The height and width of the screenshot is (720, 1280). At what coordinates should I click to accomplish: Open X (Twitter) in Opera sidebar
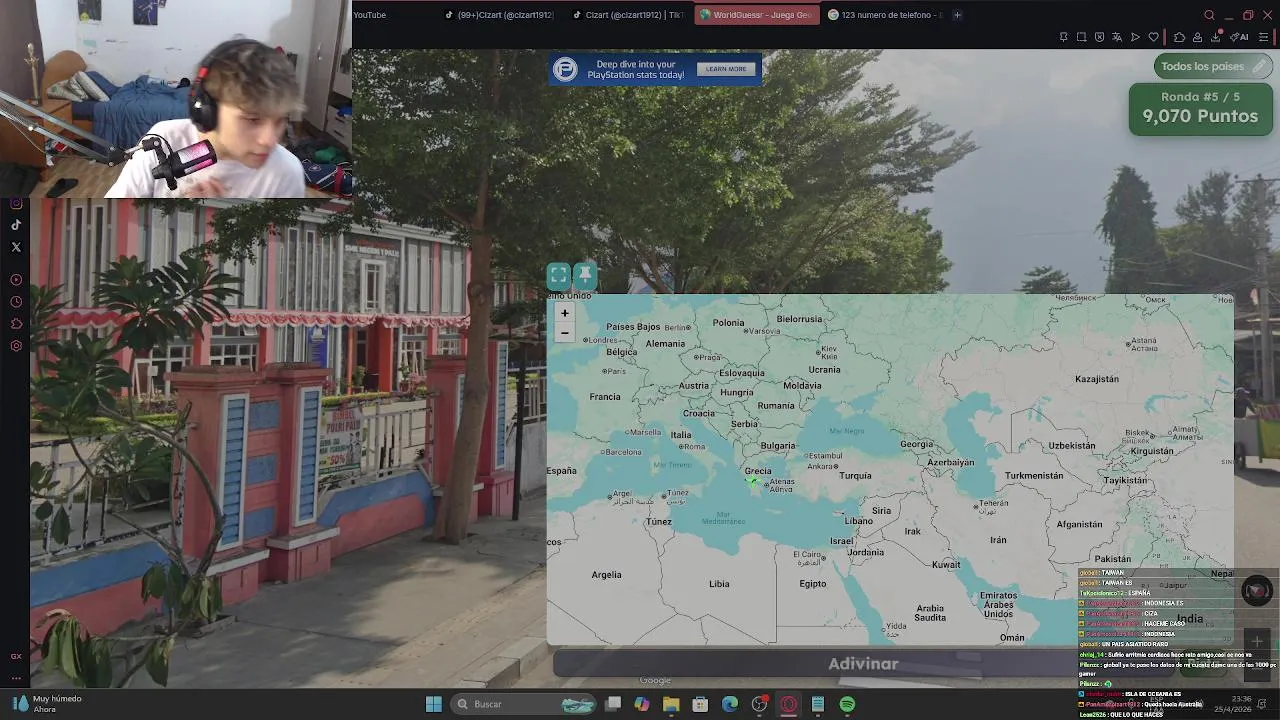16,247
